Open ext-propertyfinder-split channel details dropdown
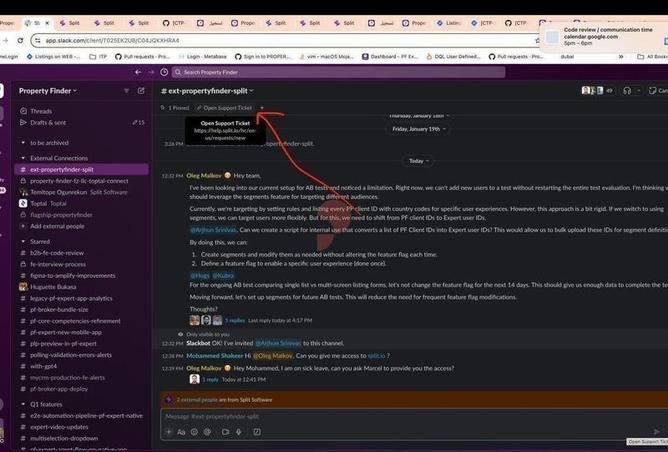 [x=207, y=91]
